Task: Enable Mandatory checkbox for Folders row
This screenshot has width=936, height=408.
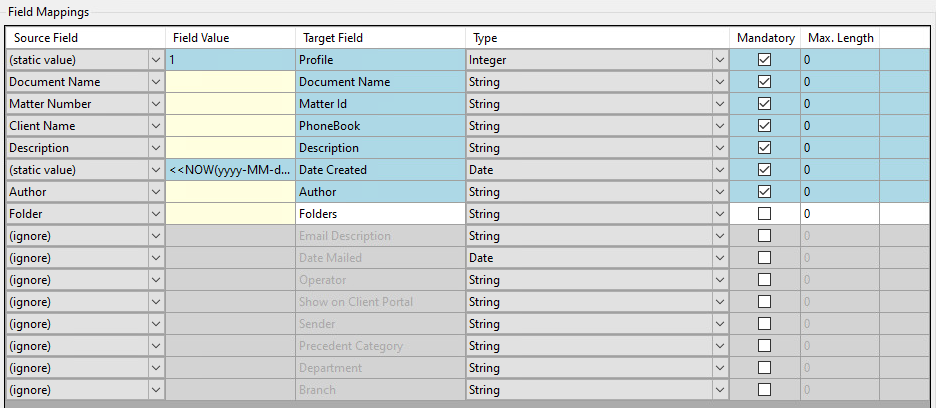Action: click(x=765, y=214)
